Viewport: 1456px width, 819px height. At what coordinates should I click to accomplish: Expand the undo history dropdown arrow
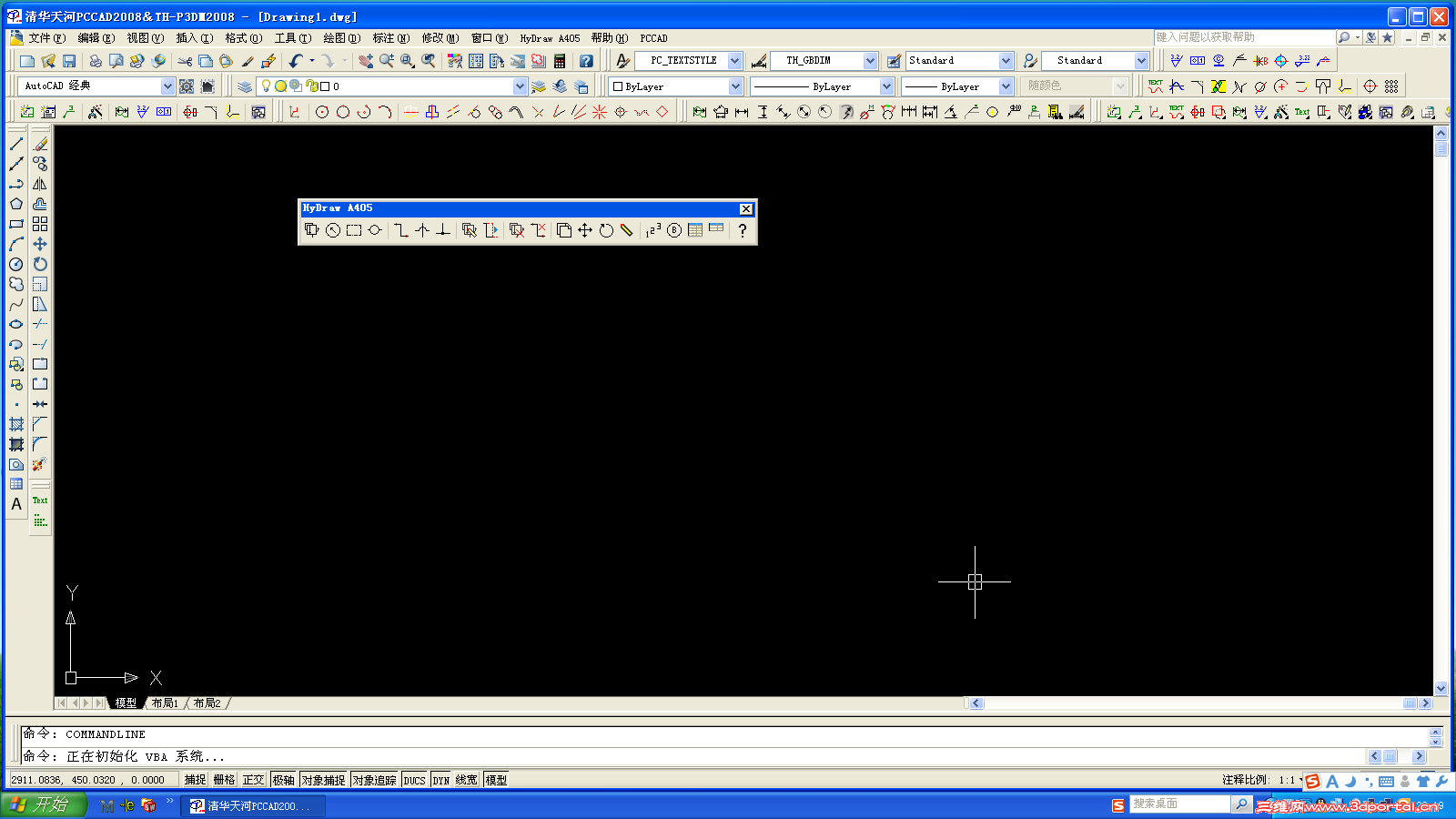coord(311,61)
